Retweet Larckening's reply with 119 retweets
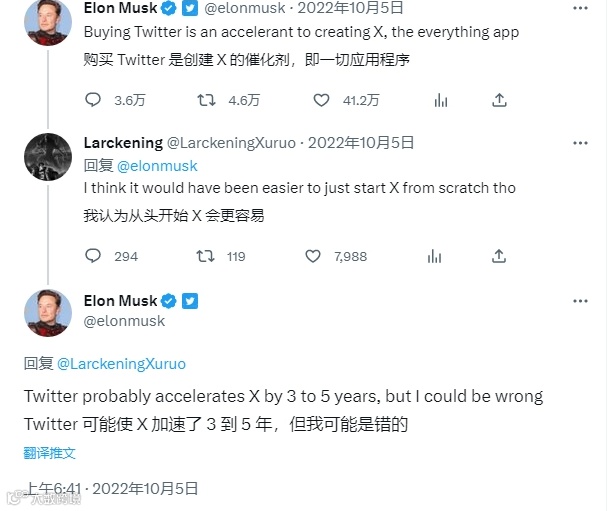Image resolution: width=609 pixels, height=511 pixels. pos(207,256)
